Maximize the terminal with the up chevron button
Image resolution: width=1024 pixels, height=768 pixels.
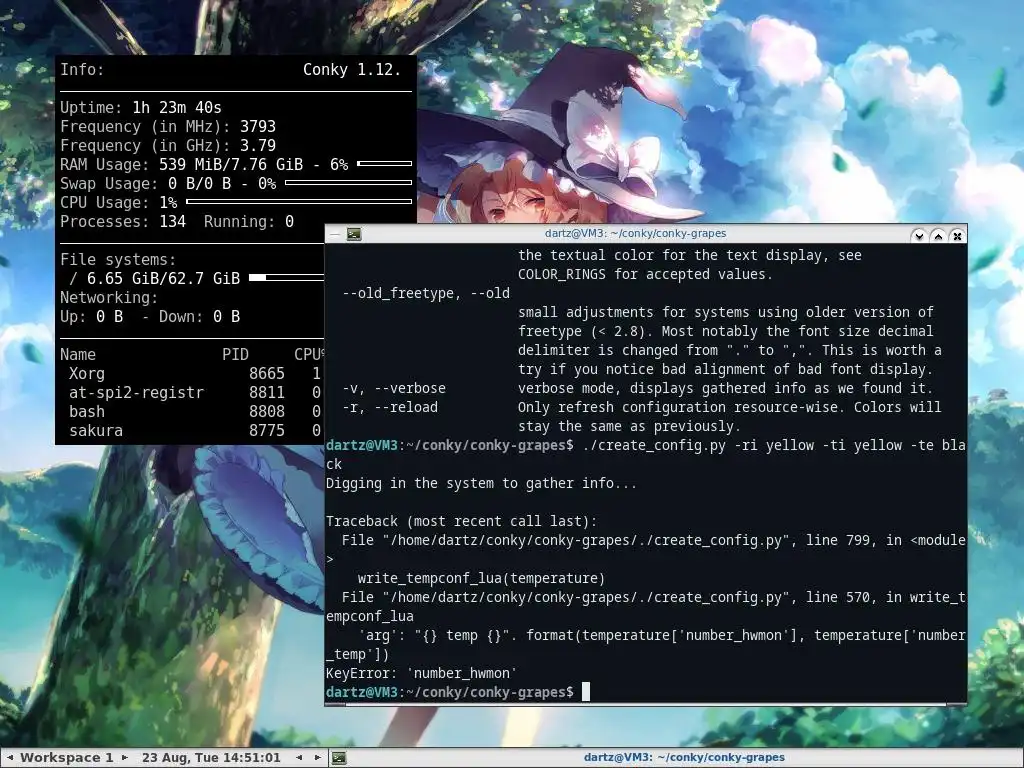pos(938,235)
